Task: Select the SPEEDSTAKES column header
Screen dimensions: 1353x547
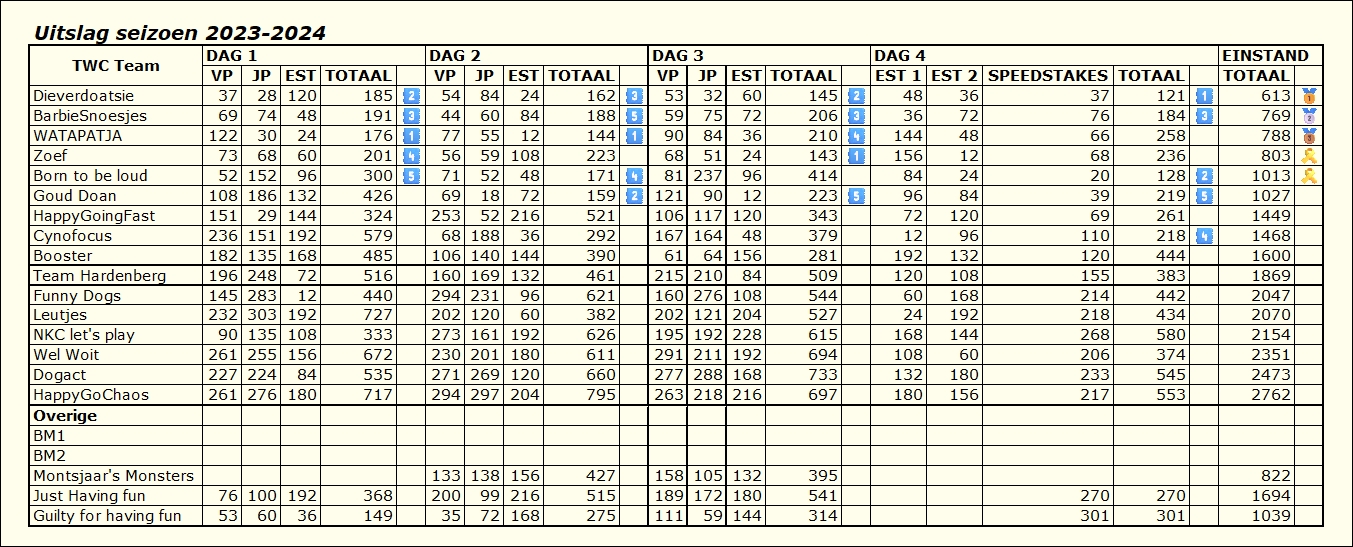Action: 1047,76
